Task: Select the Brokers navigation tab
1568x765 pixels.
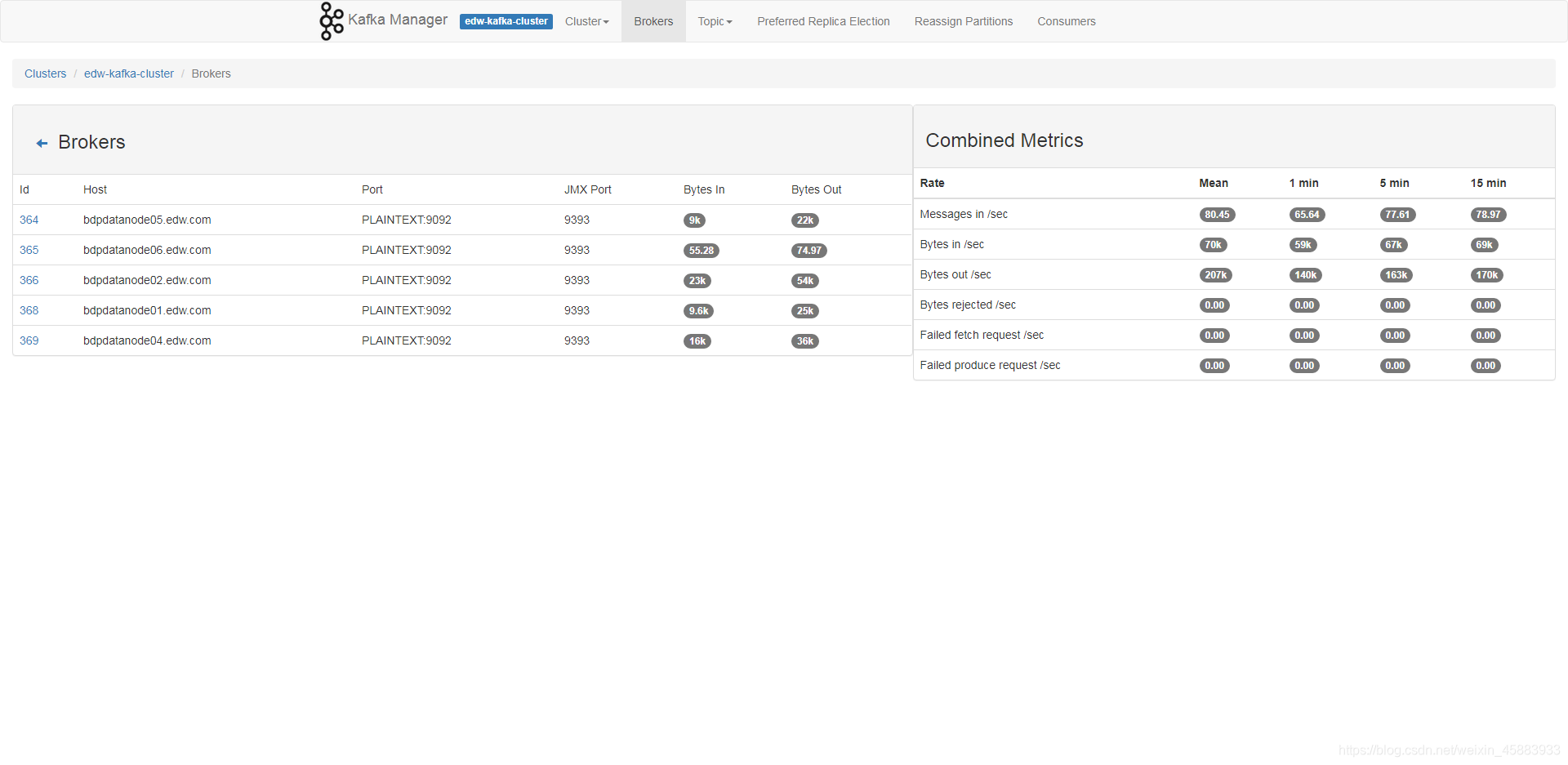Action: [x=653, y=21]
